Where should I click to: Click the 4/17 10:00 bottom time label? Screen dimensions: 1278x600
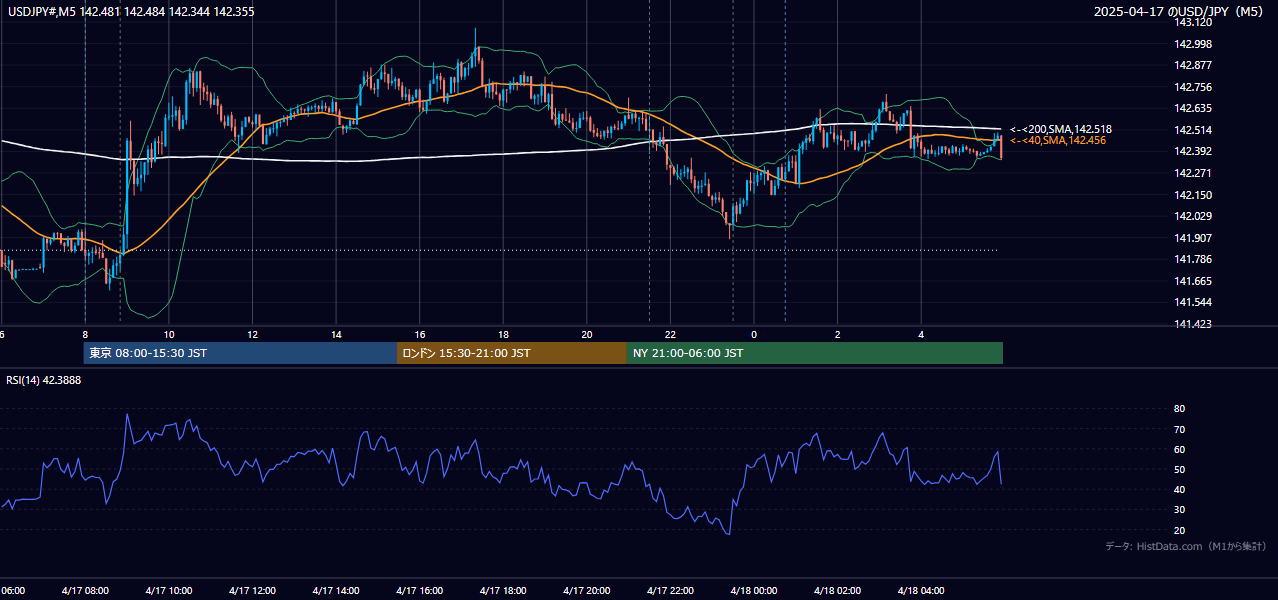click(x=168, y=590)
